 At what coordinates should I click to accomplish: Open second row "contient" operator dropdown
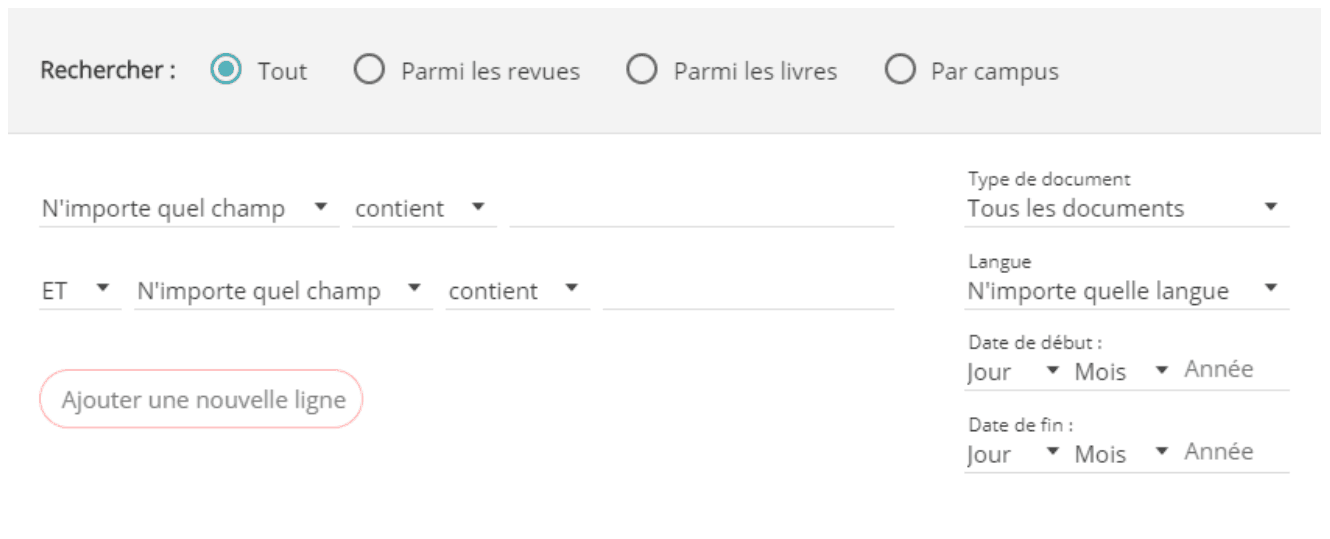(517, 291)
